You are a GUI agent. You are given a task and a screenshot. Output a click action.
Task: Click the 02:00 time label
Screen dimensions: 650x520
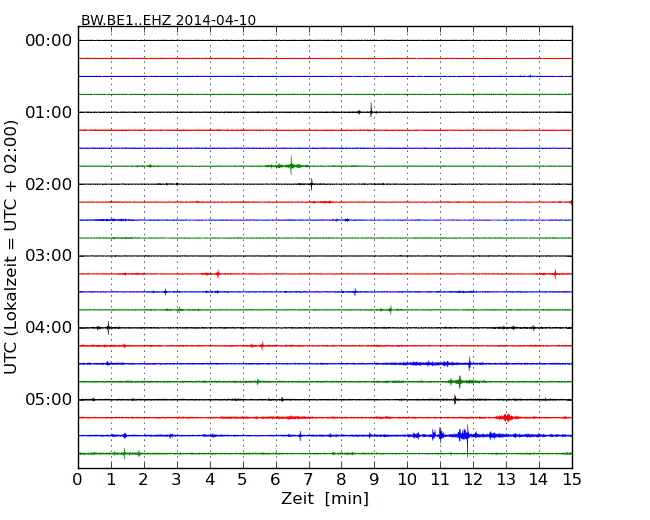tap(49, 184)
